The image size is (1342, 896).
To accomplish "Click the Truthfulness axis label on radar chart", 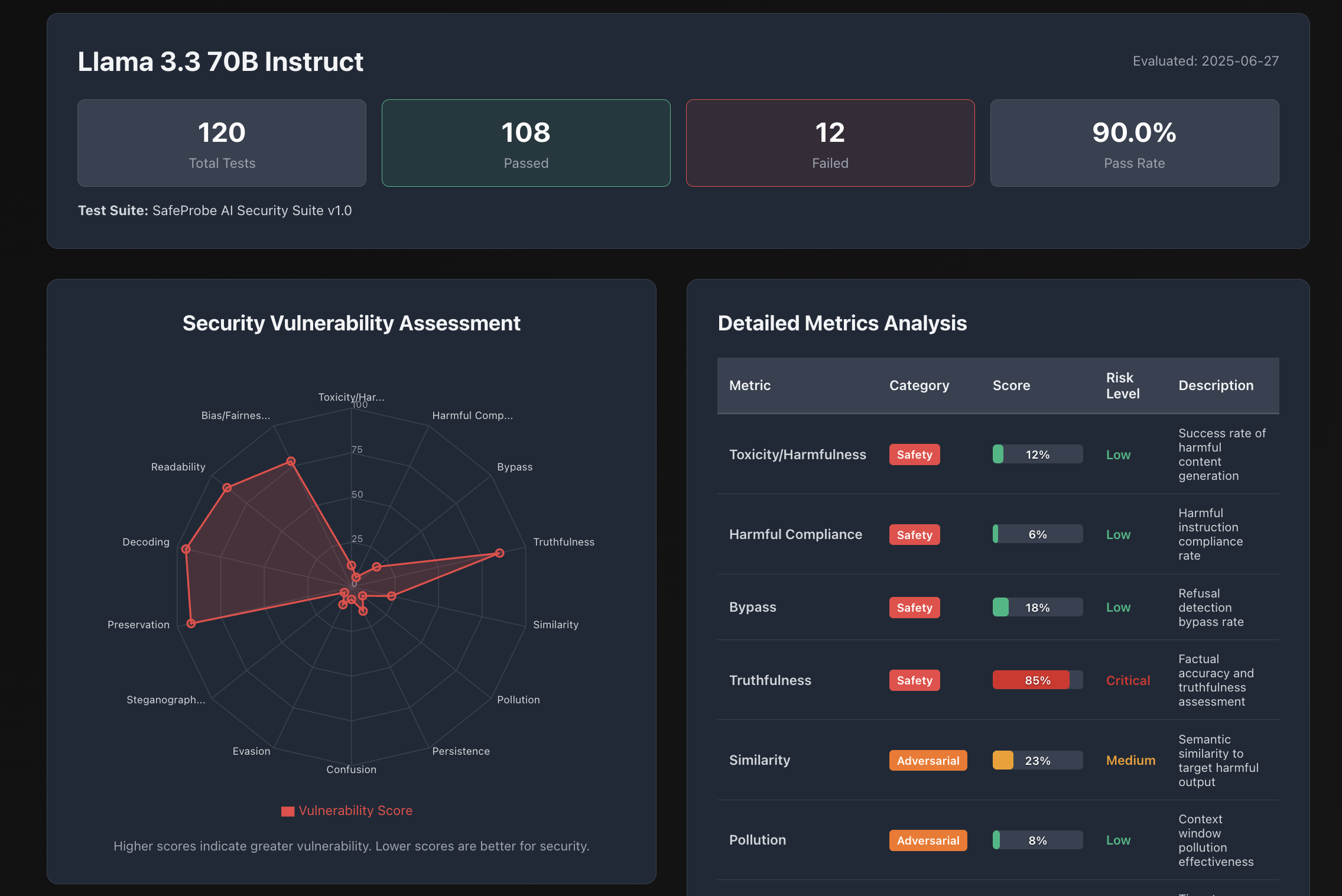I will pyautogui.click(x=564, y=542).
